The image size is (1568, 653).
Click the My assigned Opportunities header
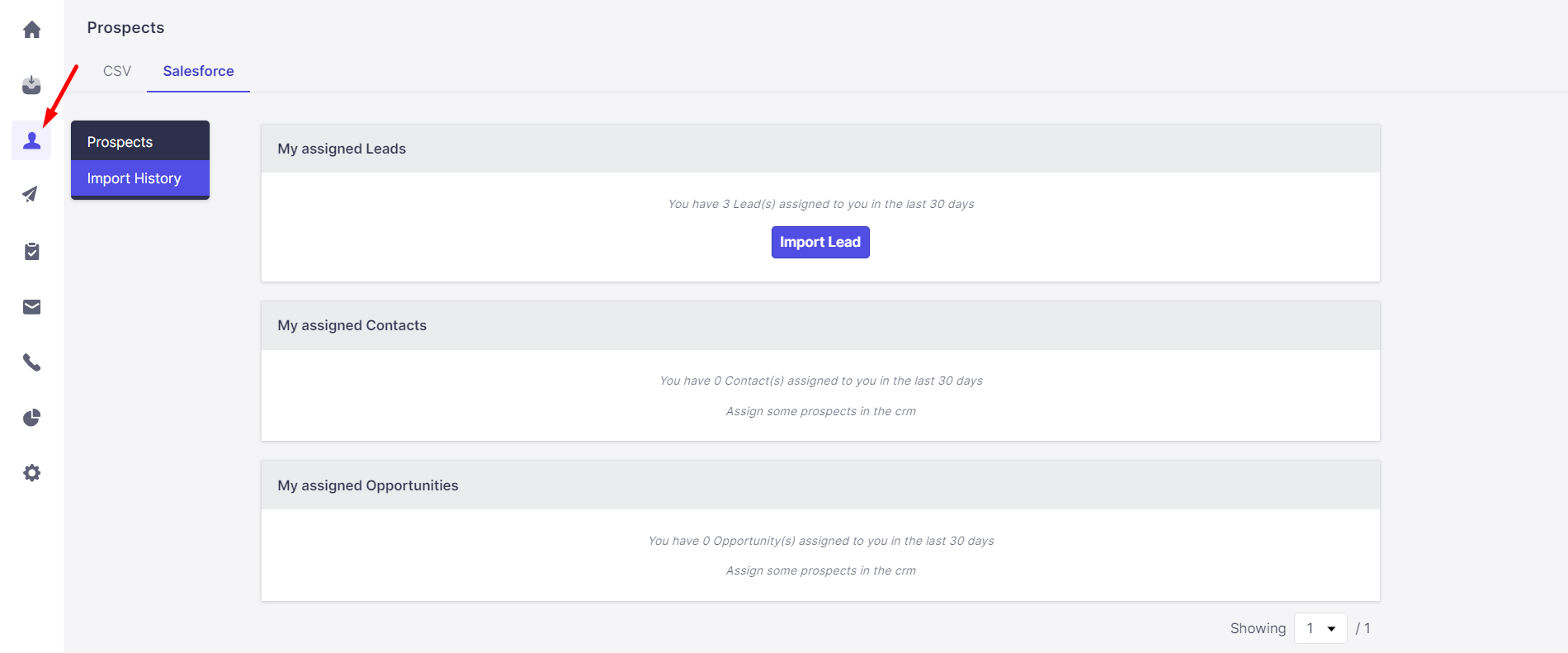(x=367, y=485)
